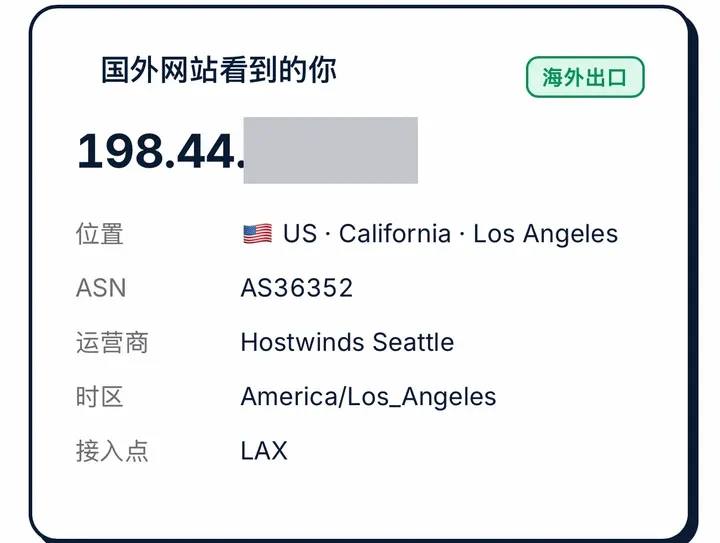
Task: Click the gray masked IP block
Action: 331,151
